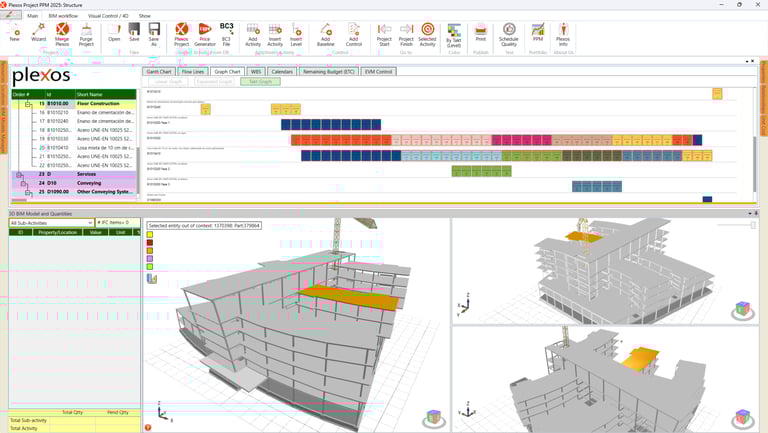
Task: Collapse the Conveying row expander
Action: [x=24, y=184]
